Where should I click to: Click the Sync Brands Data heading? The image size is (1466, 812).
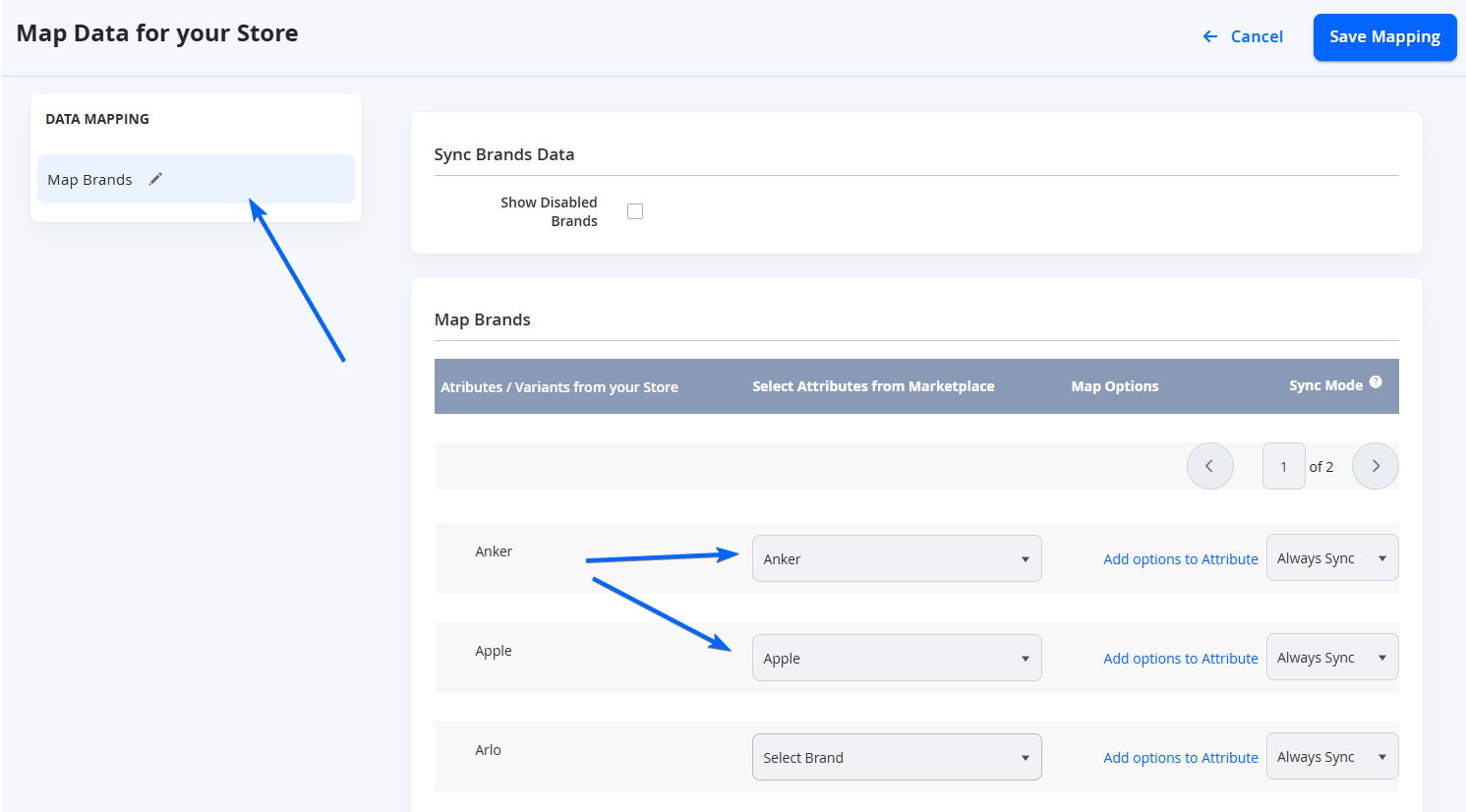click(x=504, y=154)
